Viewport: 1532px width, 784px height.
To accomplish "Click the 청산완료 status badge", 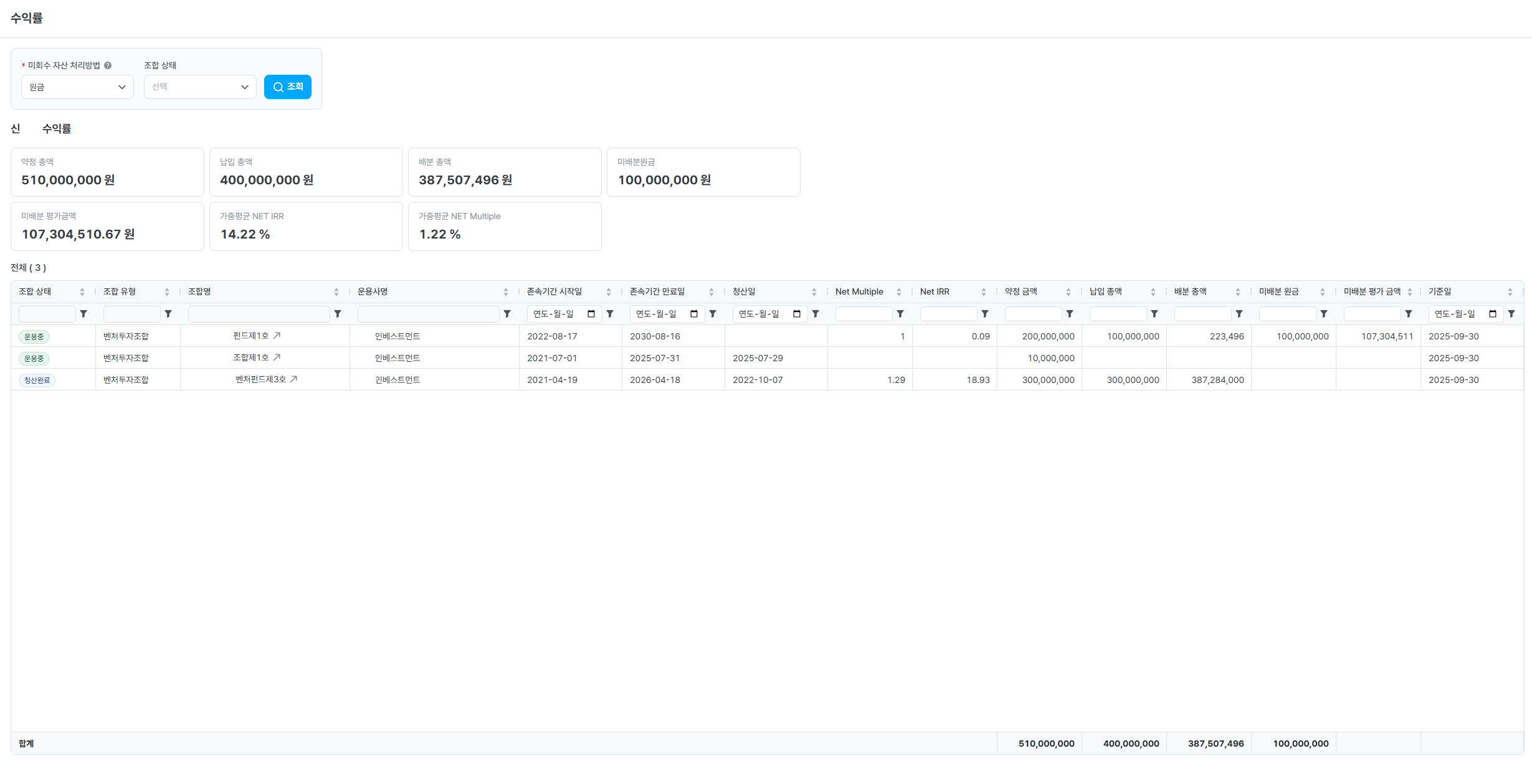I will click(x=37, y=380).
